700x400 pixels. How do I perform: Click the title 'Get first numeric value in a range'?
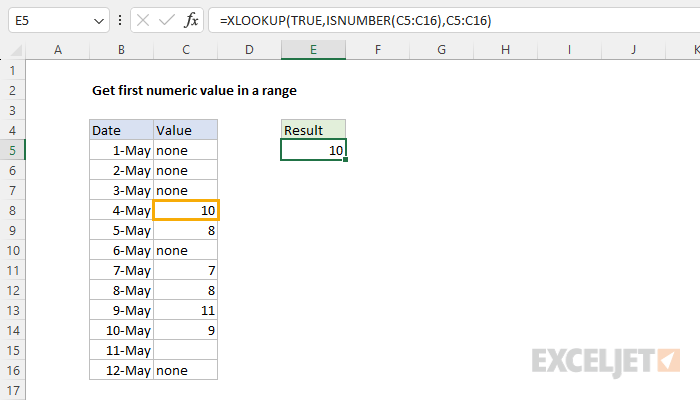click(193, 90)
